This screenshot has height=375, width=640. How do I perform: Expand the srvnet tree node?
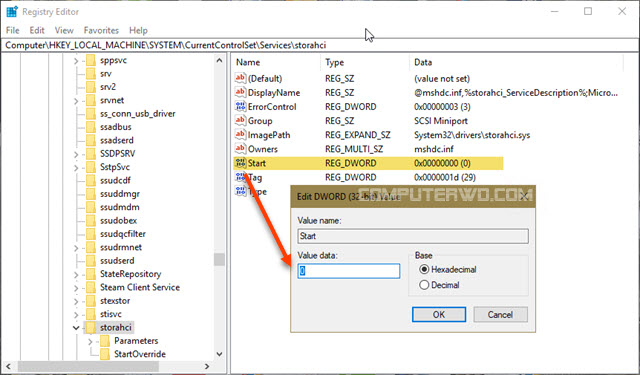click(76, 101)
